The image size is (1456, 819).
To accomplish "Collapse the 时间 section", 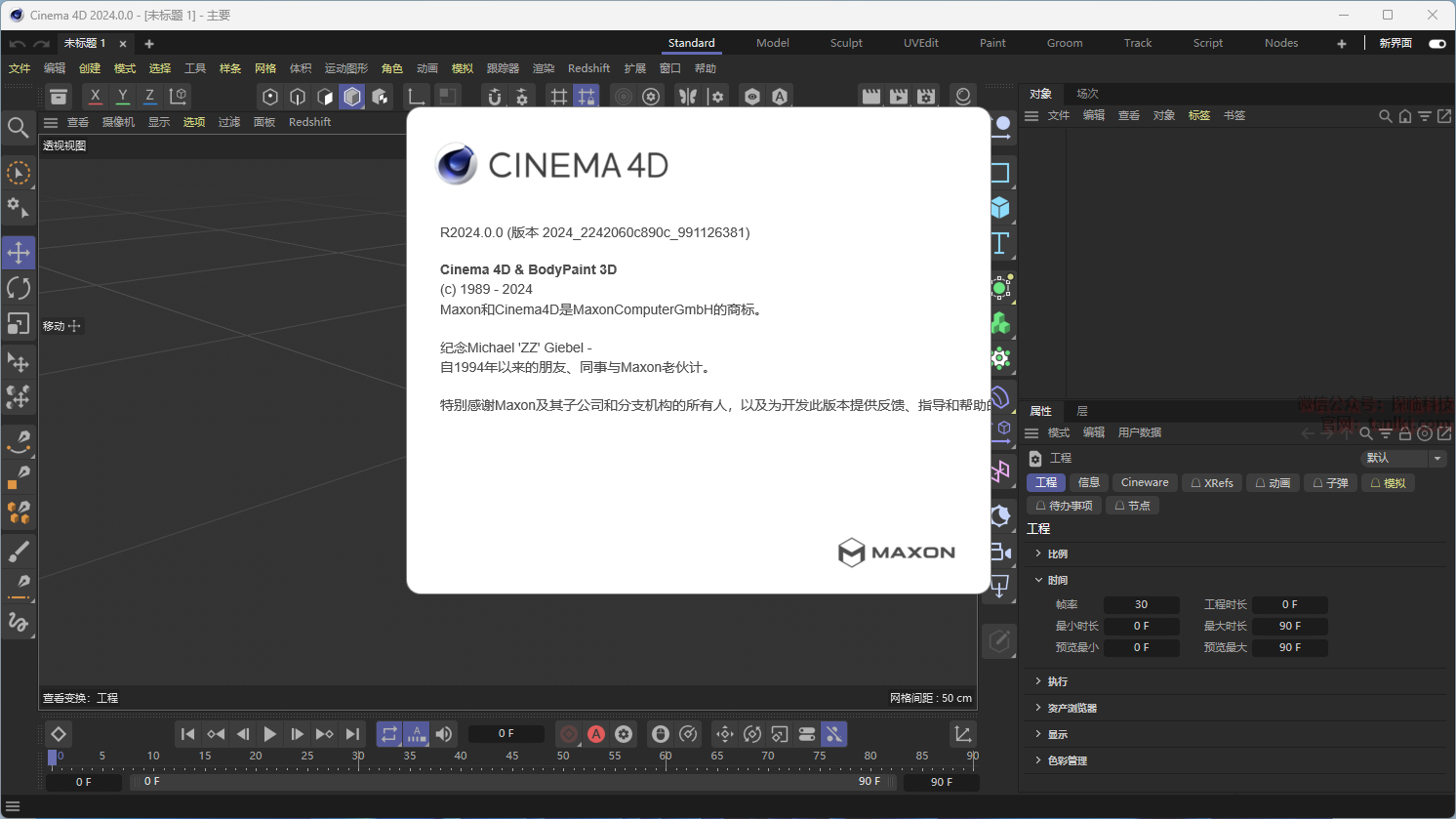I will tap(1057, 580).
